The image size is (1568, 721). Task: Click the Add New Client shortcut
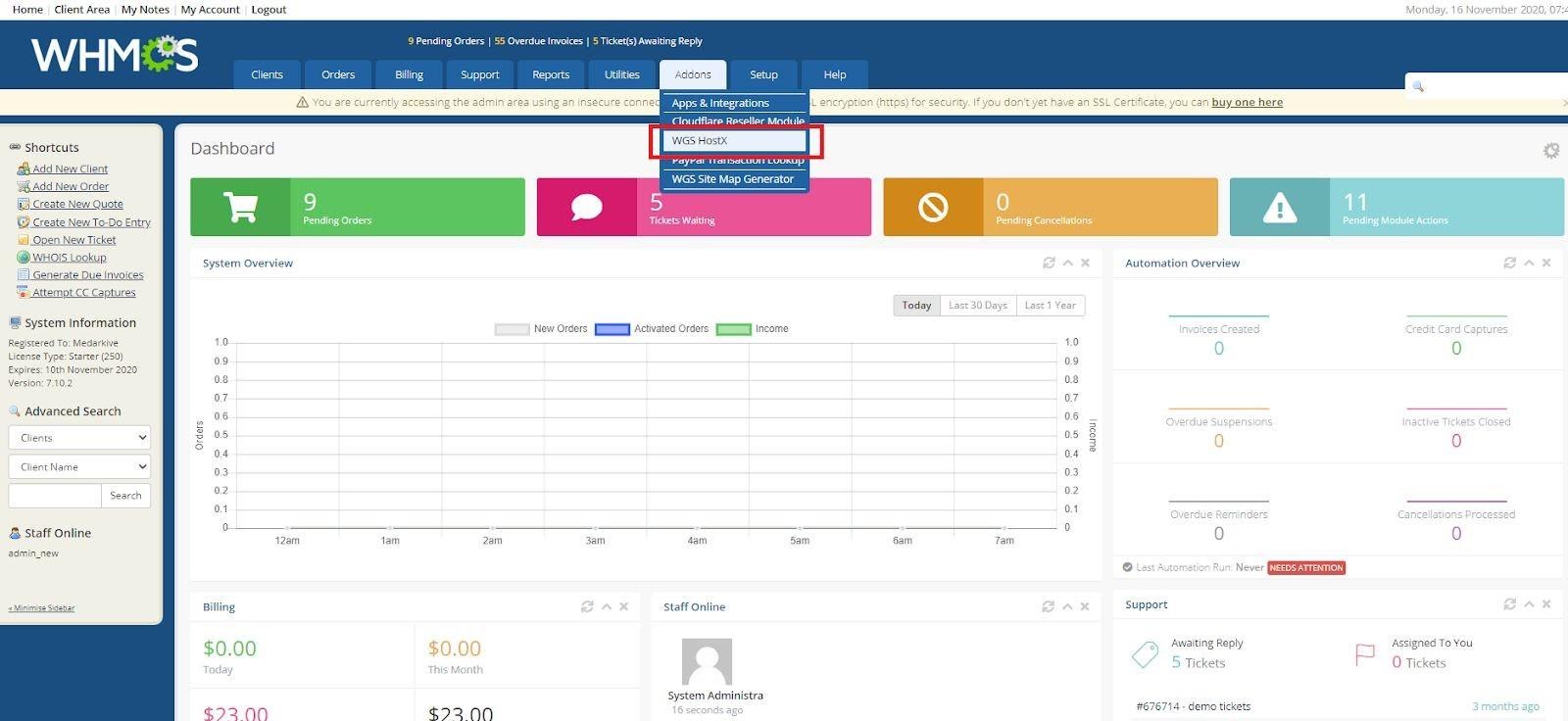click(70, 168)
